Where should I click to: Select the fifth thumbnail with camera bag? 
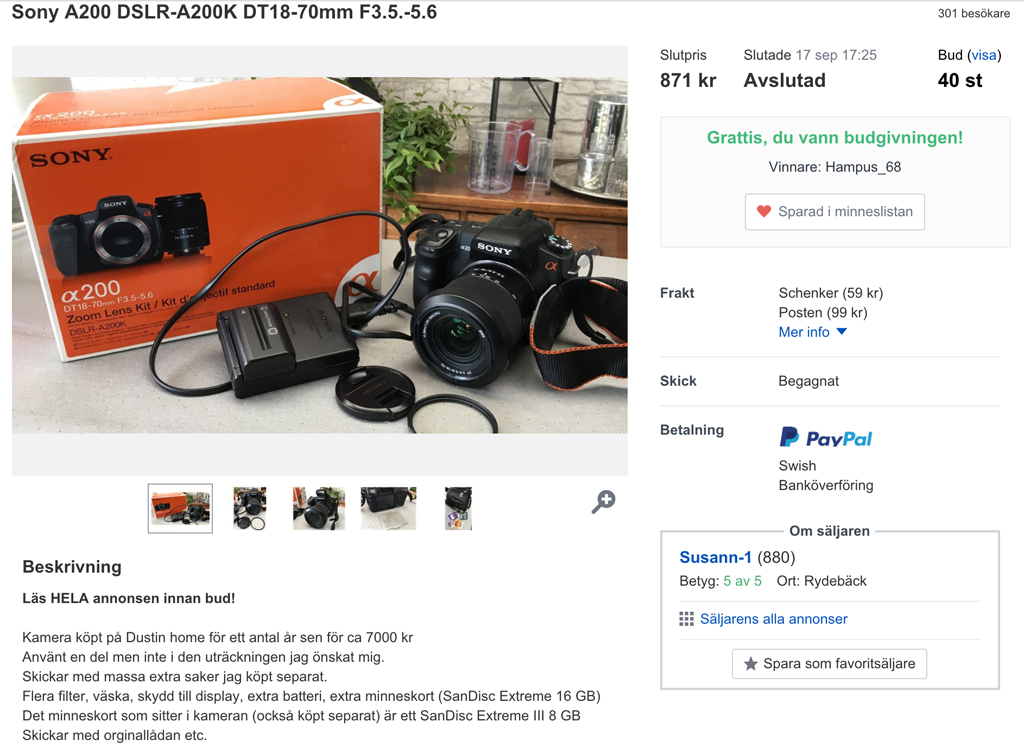pyautogui.click(x=458, y=508)
